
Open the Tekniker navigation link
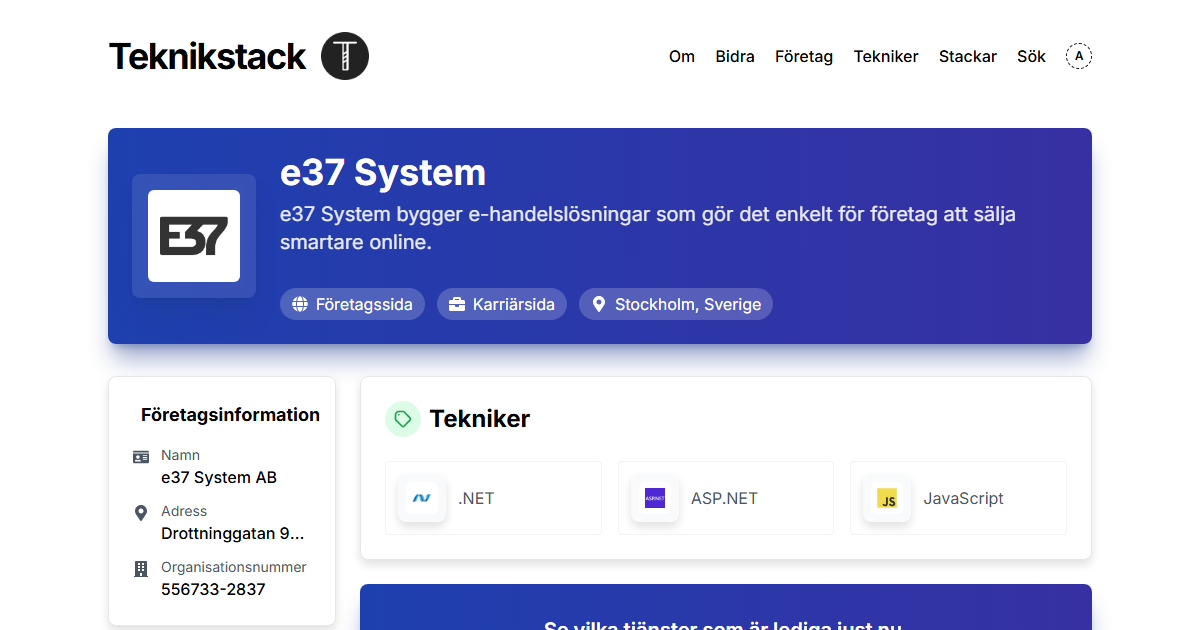886,56
